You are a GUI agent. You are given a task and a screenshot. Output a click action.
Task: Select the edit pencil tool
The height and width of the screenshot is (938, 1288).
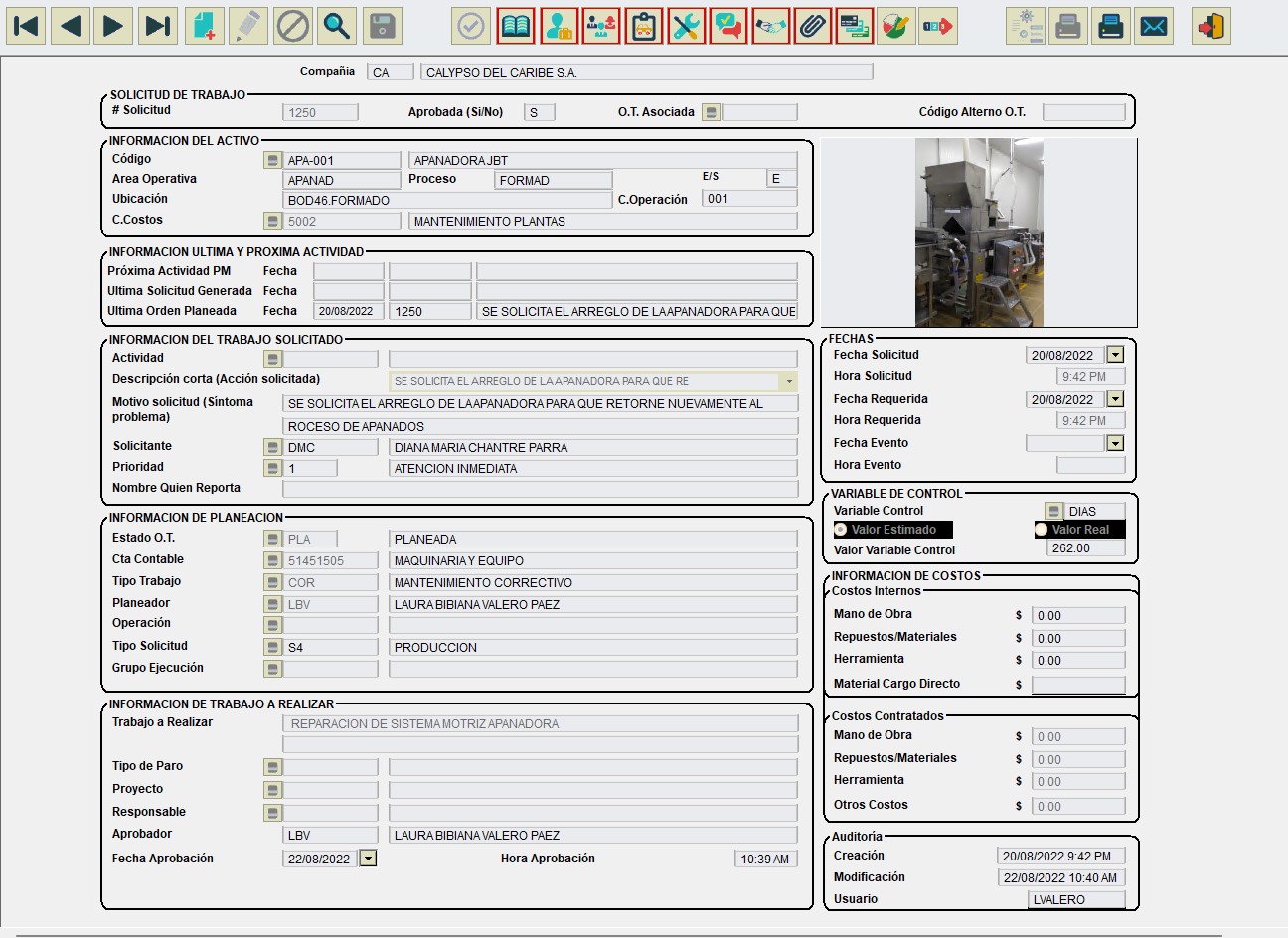click(x=248, y=26)
